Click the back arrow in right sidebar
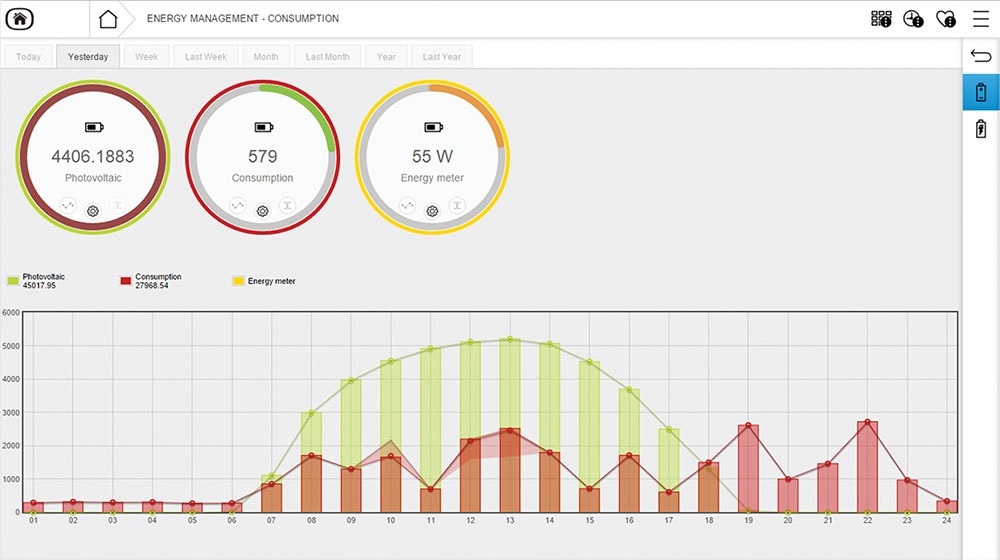Viewport: 1000px width, 560px height. tap(981, 56)
